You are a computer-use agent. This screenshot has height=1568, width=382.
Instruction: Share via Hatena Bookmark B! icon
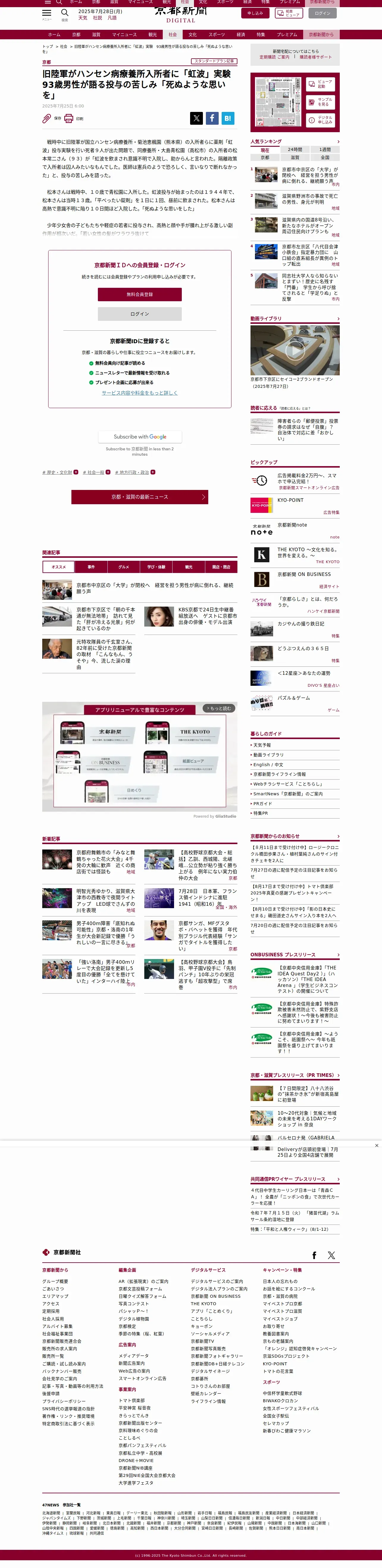(x=228, y=118)
